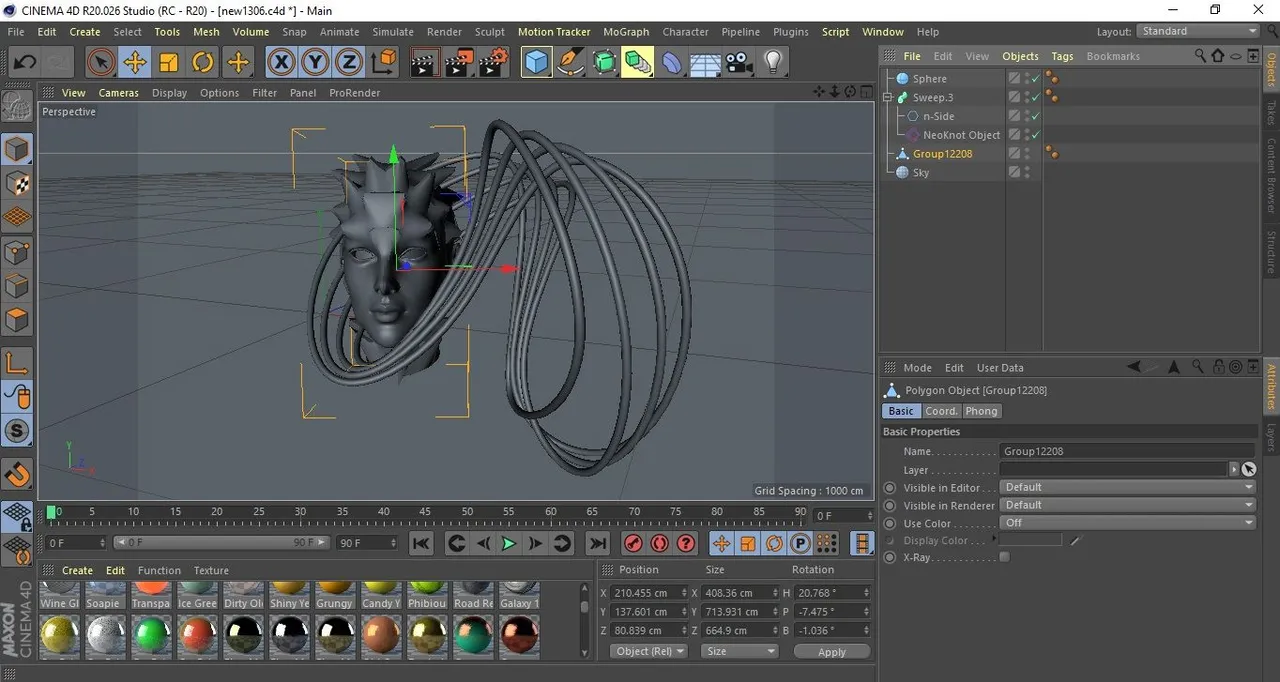Open the Use Color dropdown
The height and width of the screenshot is (682, 1280).
1128,523
